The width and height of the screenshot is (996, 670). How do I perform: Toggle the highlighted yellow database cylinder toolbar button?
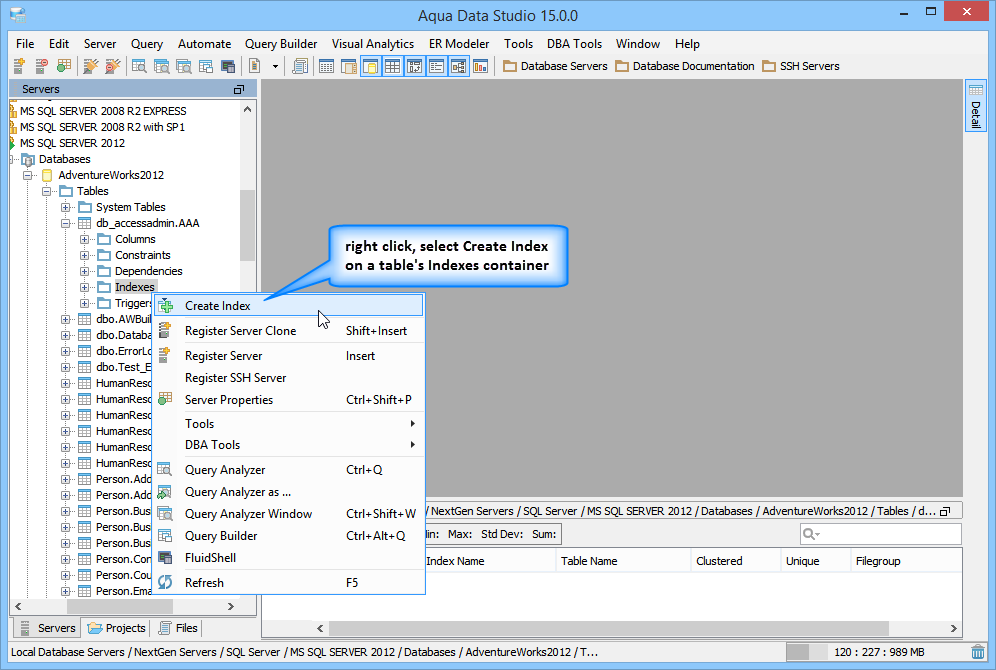pyautogui.click(x=371, y=66)
